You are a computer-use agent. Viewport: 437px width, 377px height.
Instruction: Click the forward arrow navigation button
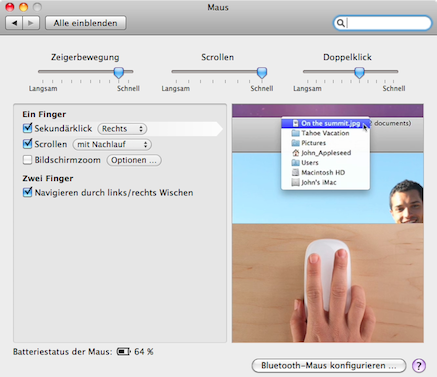coord(31,23)
